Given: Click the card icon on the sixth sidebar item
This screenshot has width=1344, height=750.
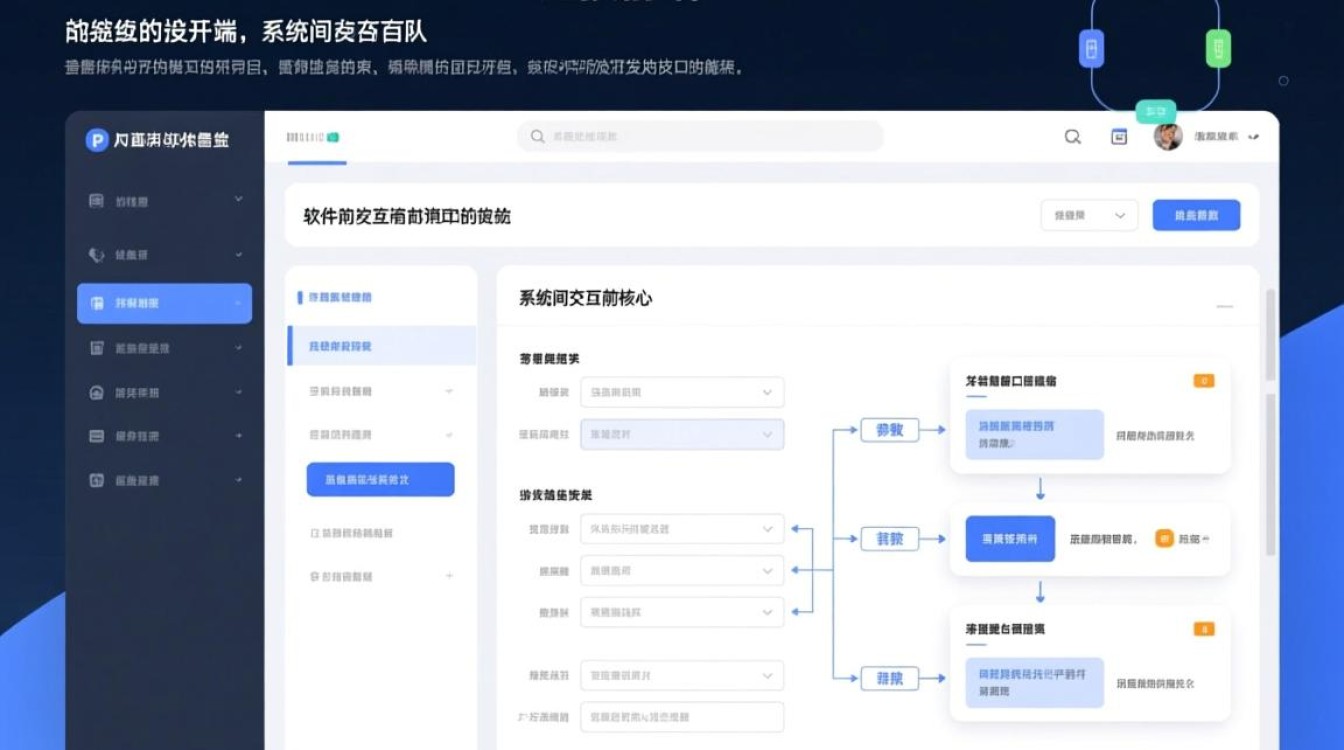Looking at the screenshot, I should coord(93,435).
